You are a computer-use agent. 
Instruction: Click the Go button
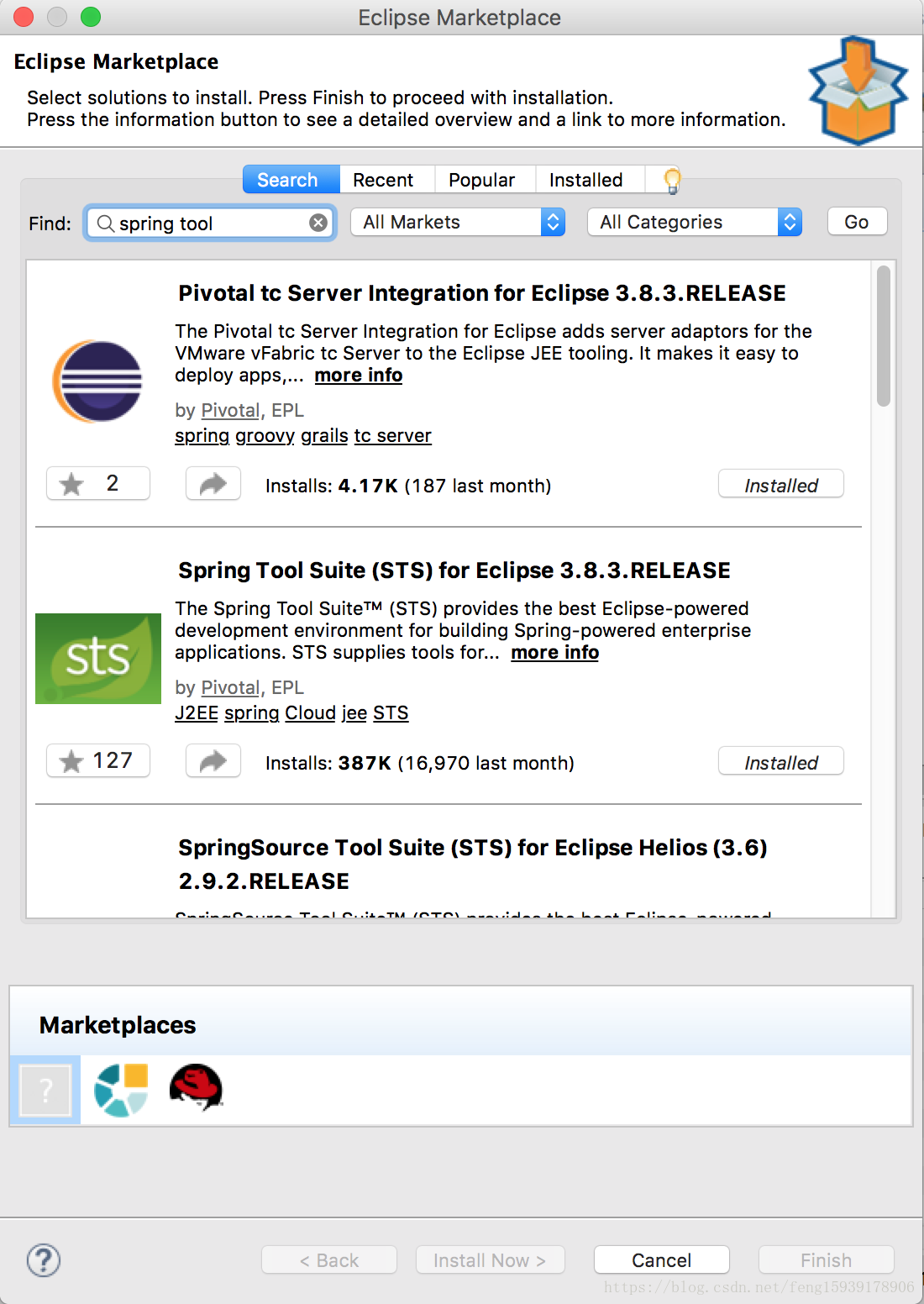point(857,222)
